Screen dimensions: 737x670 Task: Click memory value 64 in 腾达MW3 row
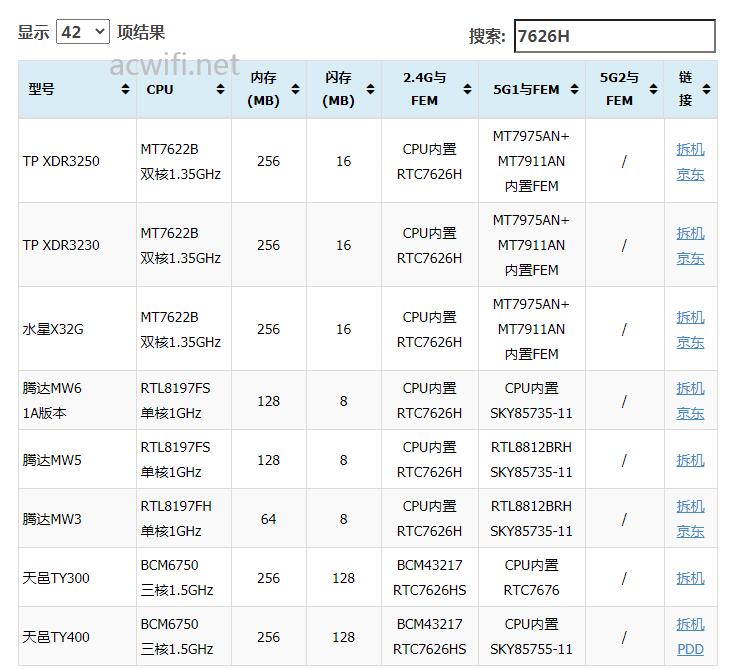click(x=268, y=519)
